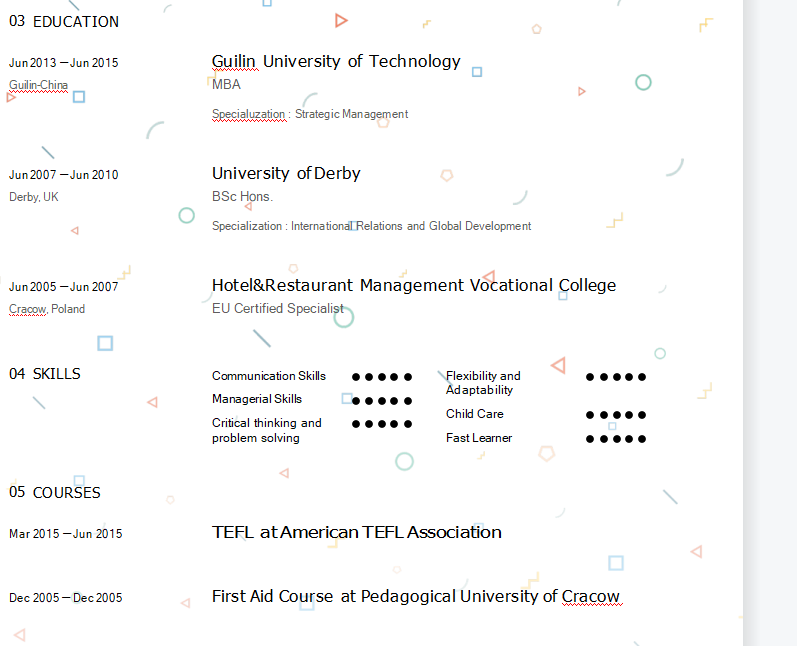
Task: Click the Communication Skills rating dots
Action: click(382, 377)
